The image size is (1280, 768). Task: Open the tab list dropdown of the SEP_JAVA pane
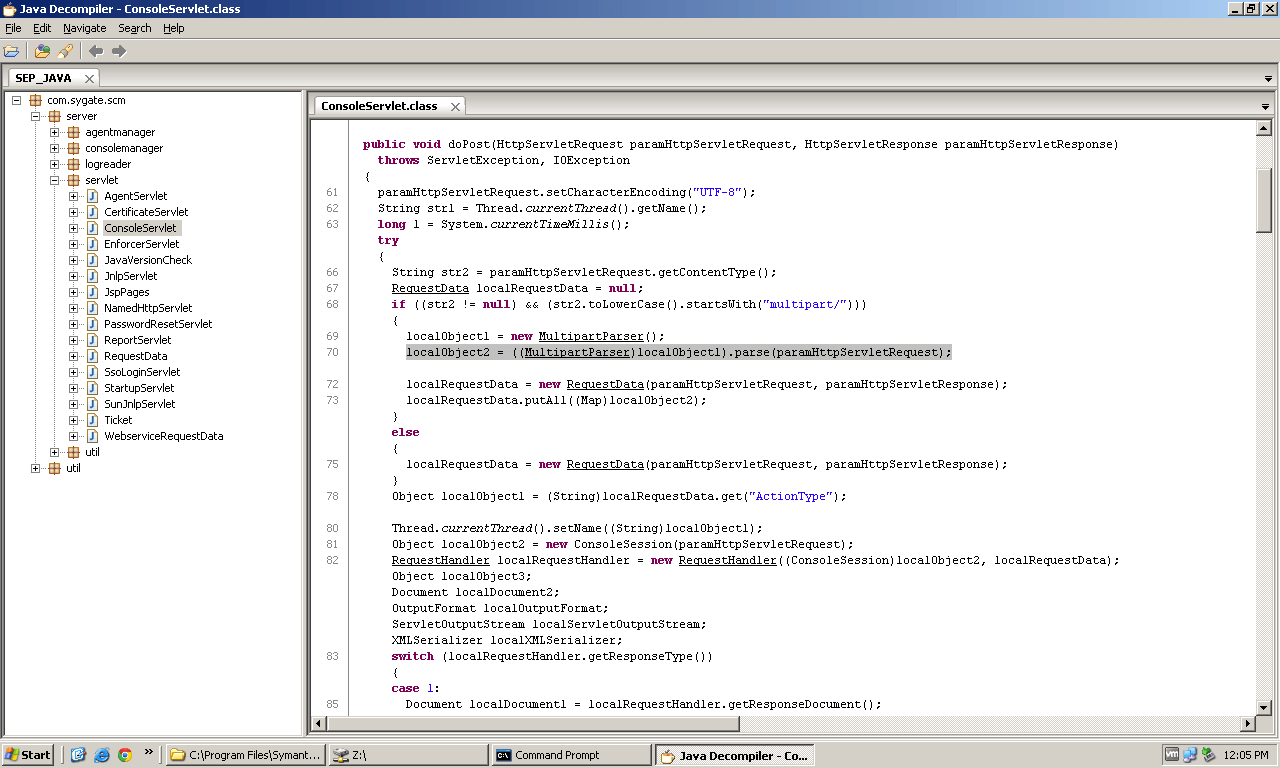[x=1269, y=79]
